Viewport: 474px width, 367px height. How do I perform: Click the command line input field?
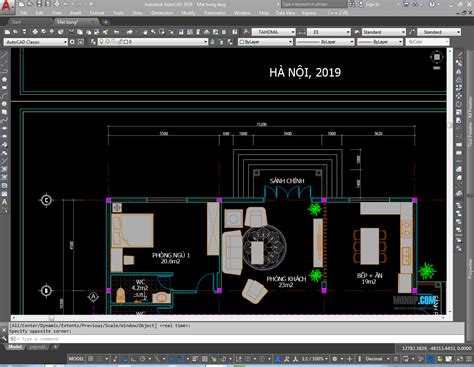(x=236, y=339)
